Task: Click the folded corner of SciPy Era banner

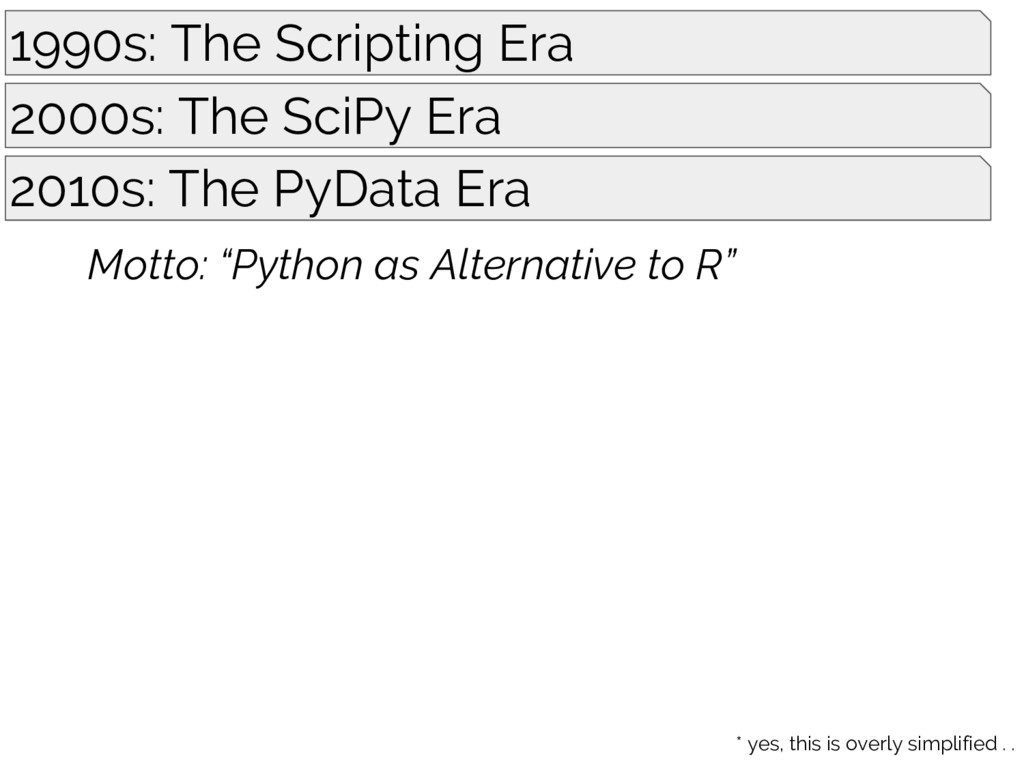Action: 985,89
